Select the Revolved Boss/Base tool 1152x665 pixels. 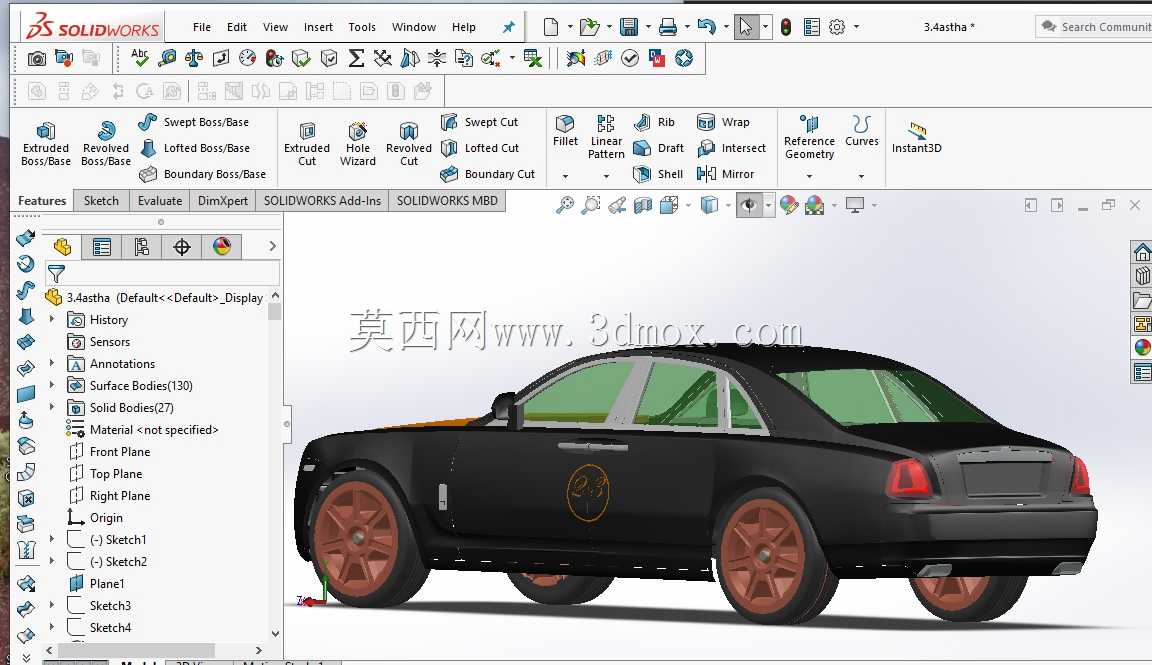click(x=106, y=144)
